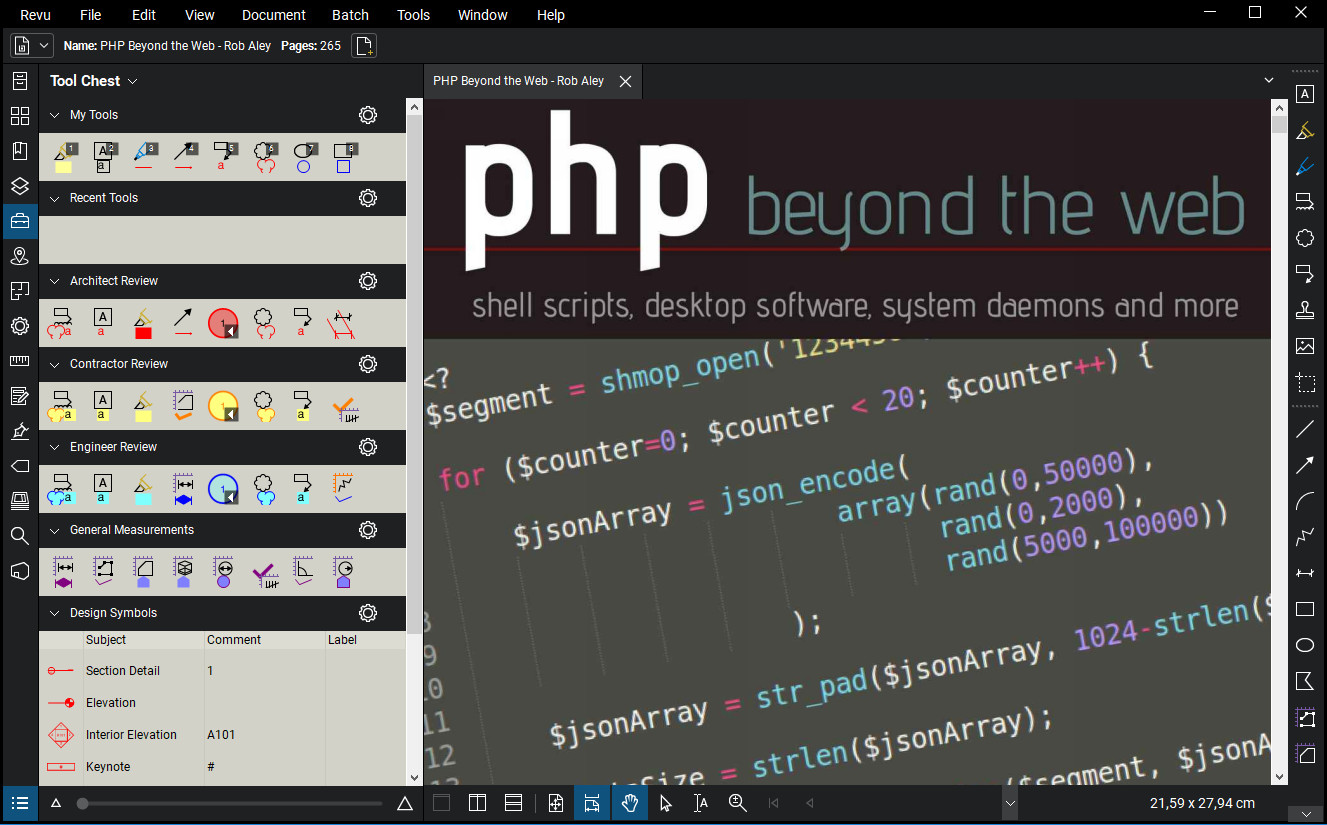Collapse the Recent Tools section
1327x825 pixels.
(55, 198)
